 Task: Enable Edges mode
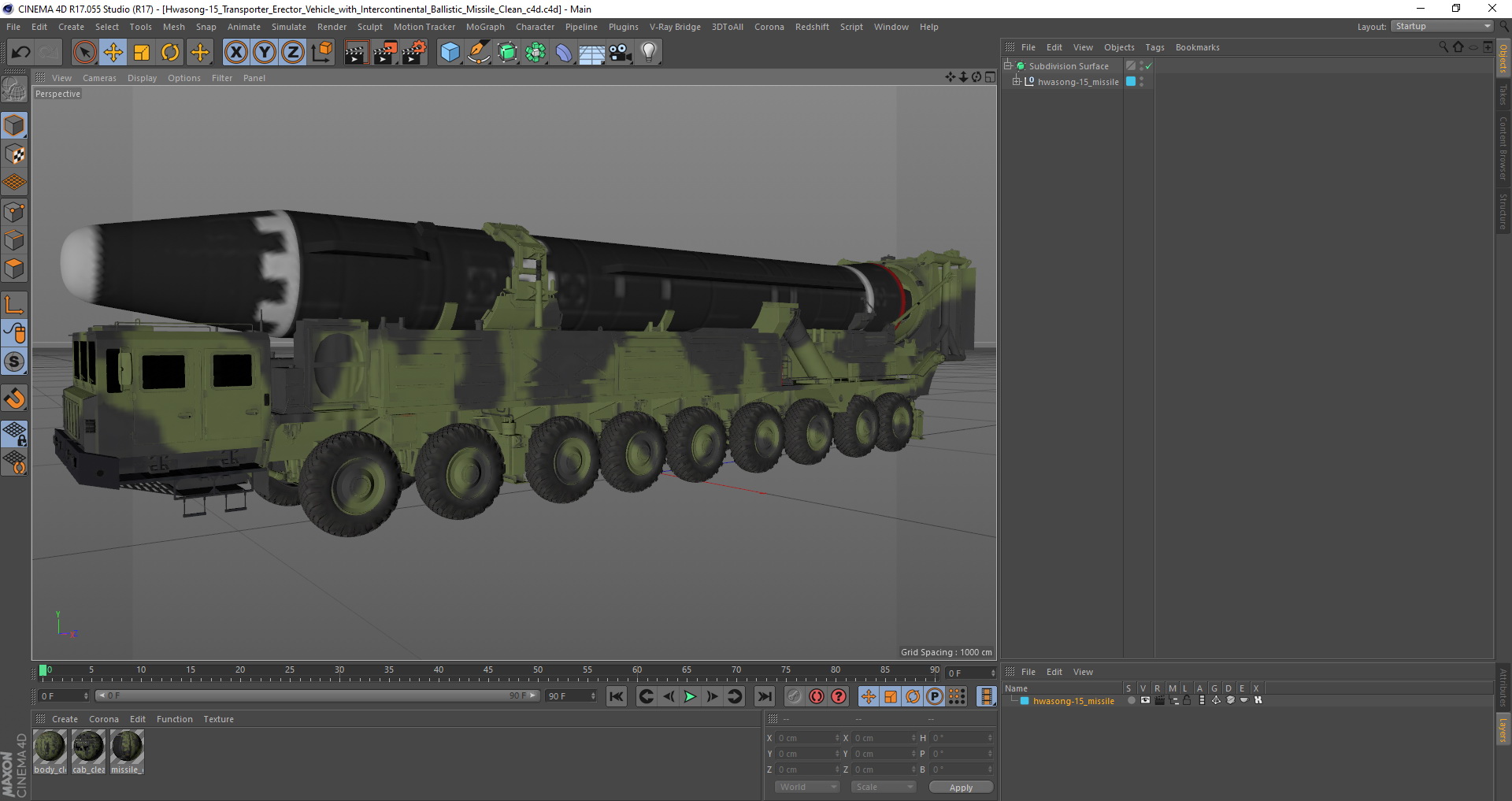[x=14, y=240]
